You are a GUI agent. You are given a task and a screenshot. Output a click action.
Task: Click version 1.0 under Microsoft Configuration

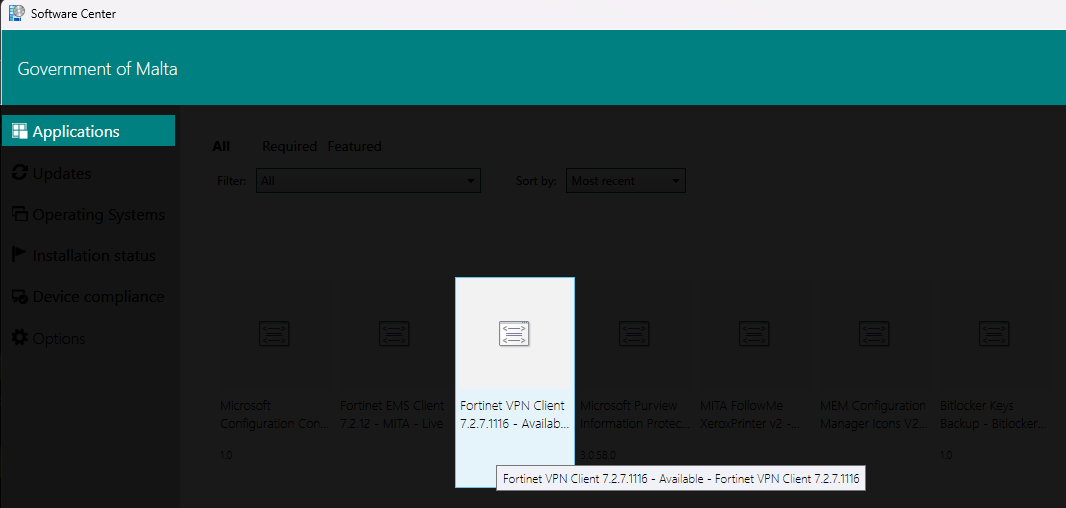pos(226,455)
